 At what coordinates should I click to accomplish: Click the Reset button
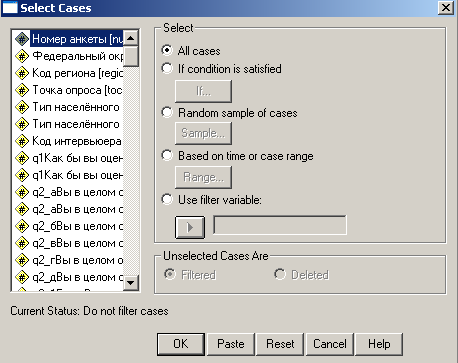click(x=280, y=344)
